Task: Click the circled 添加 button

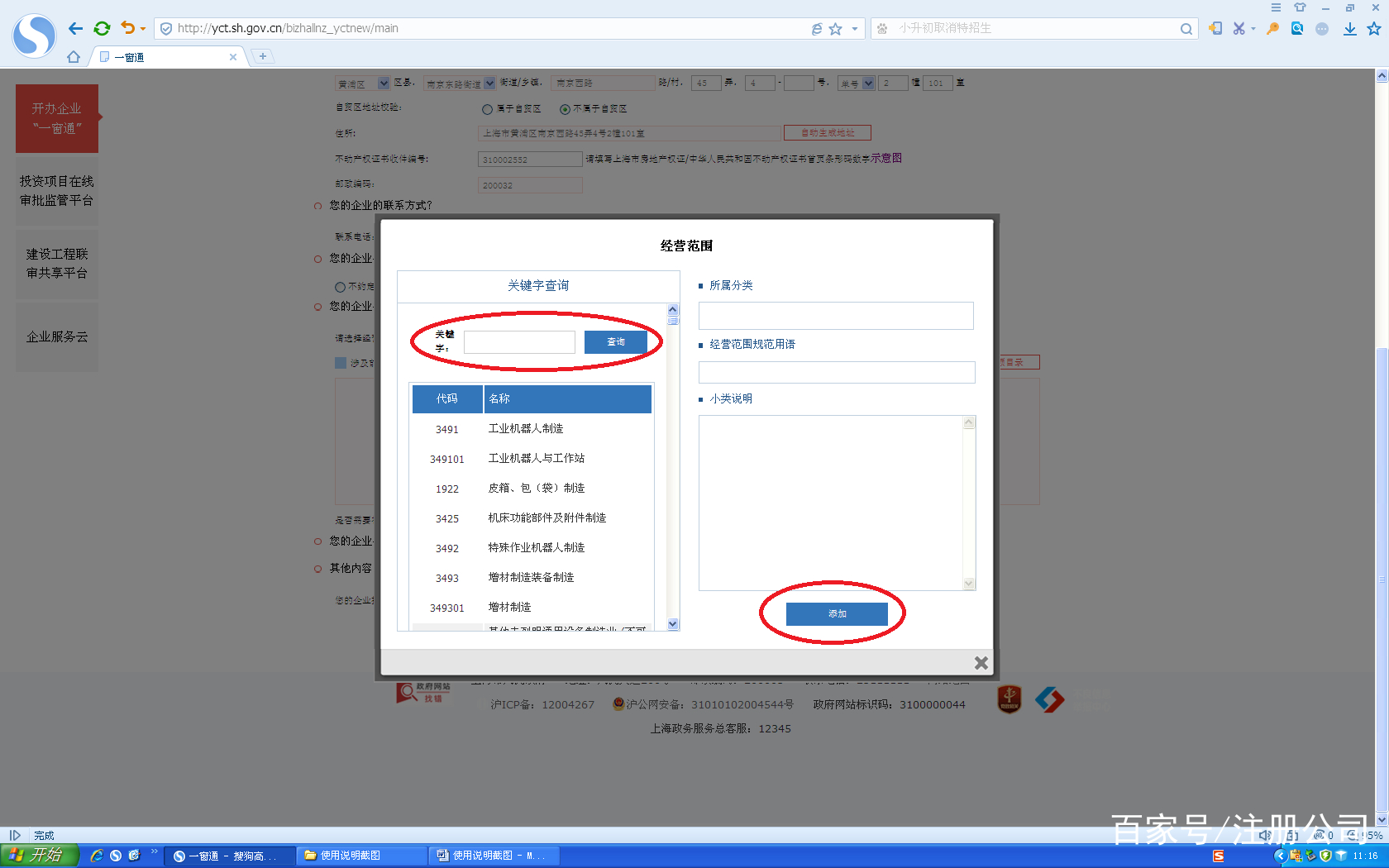Action: click(837, 614)
